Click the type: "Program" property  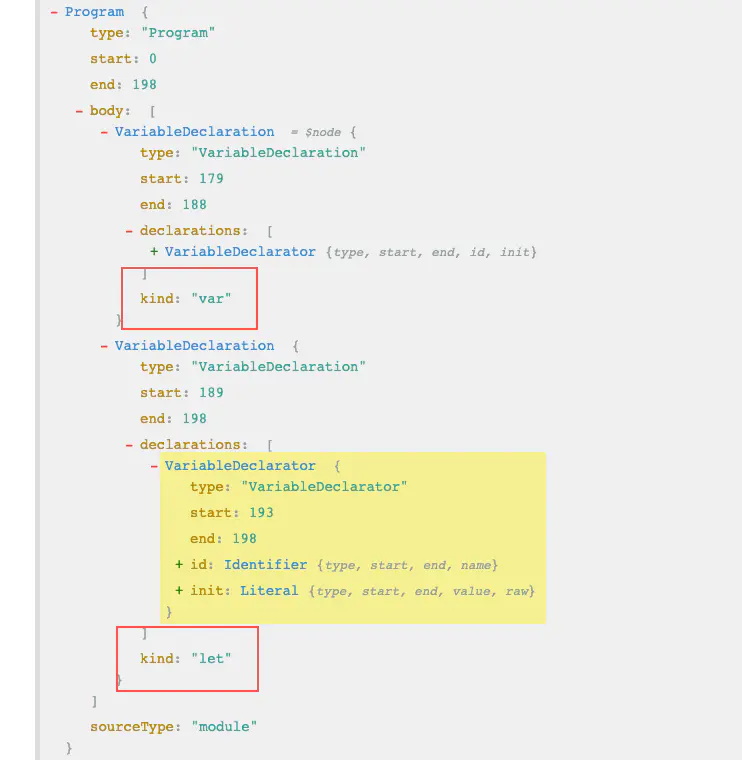pyautogui.click(x=152, y=33)
